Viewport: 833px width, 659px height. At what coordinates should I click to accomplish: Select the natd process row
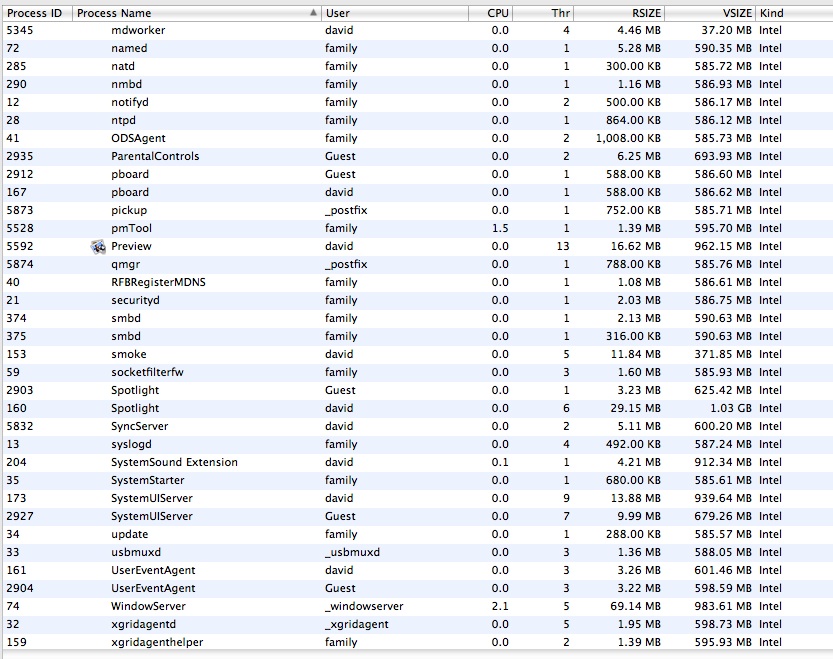click(416, 66)
